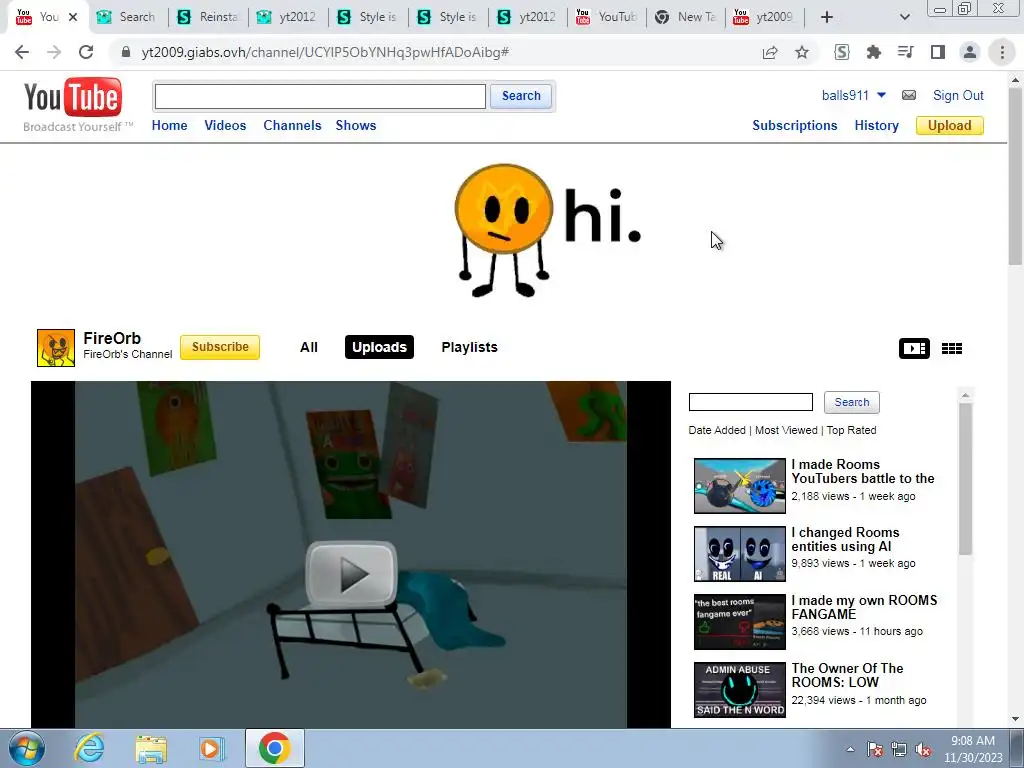Screen dimensions: 1024x768
Task: Open the inbox envelope icon
Action: (x=908, y=95)
